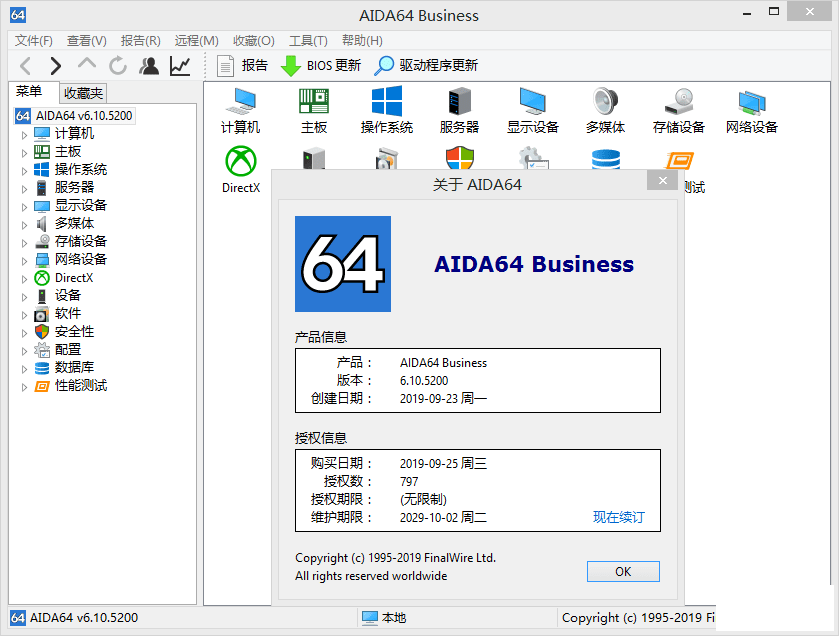Open the 报告(R) menu
The image size is (839, 636).
[141, 41]
